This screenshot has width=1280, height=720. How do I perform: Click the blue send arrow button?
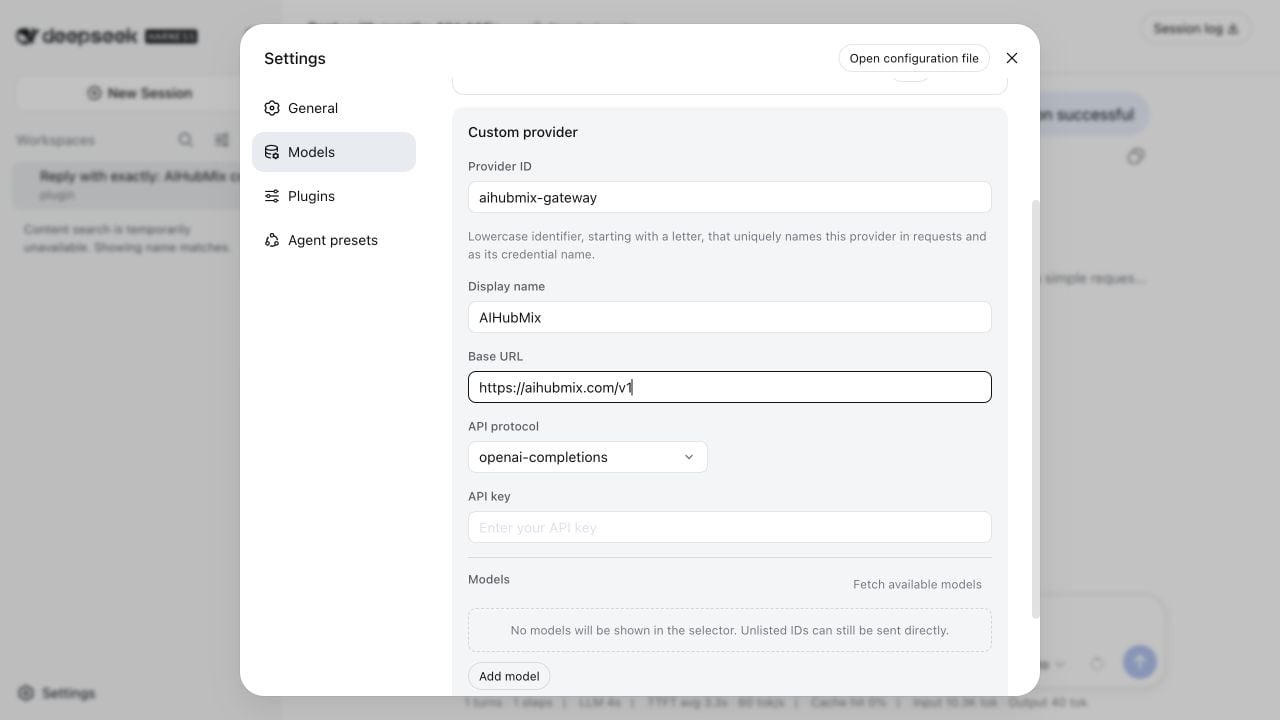pyautogui.click(x=1139, y=661)
